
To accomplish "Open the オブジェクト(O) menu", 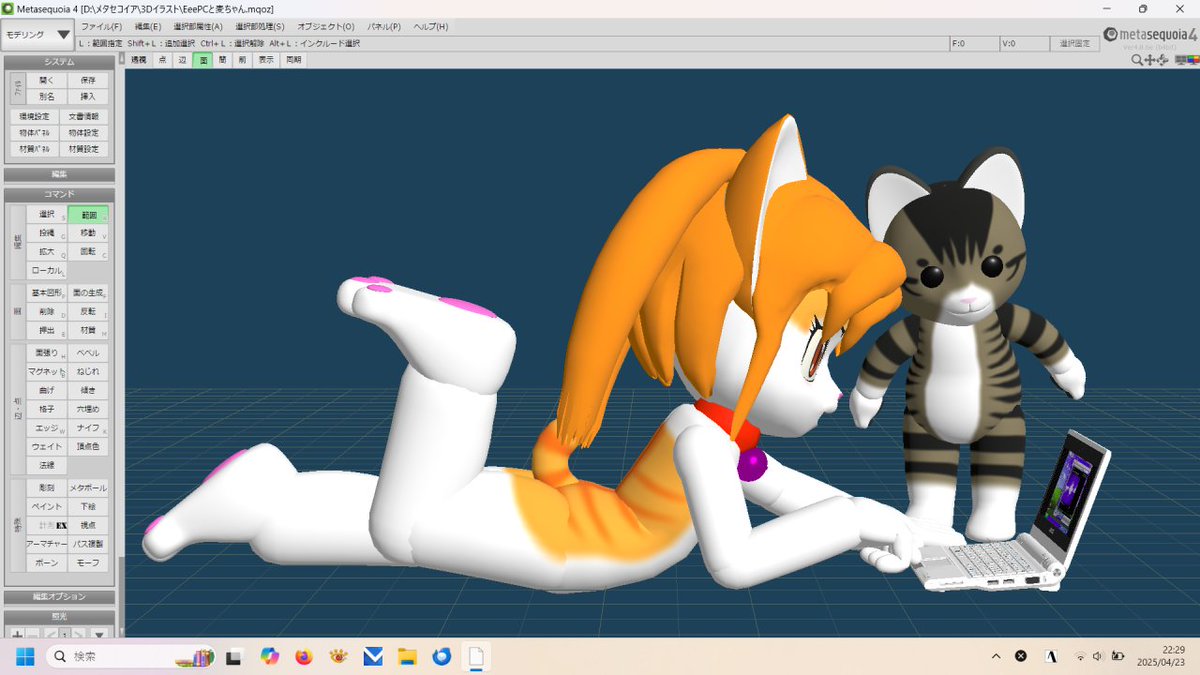I will click(326, 26).
